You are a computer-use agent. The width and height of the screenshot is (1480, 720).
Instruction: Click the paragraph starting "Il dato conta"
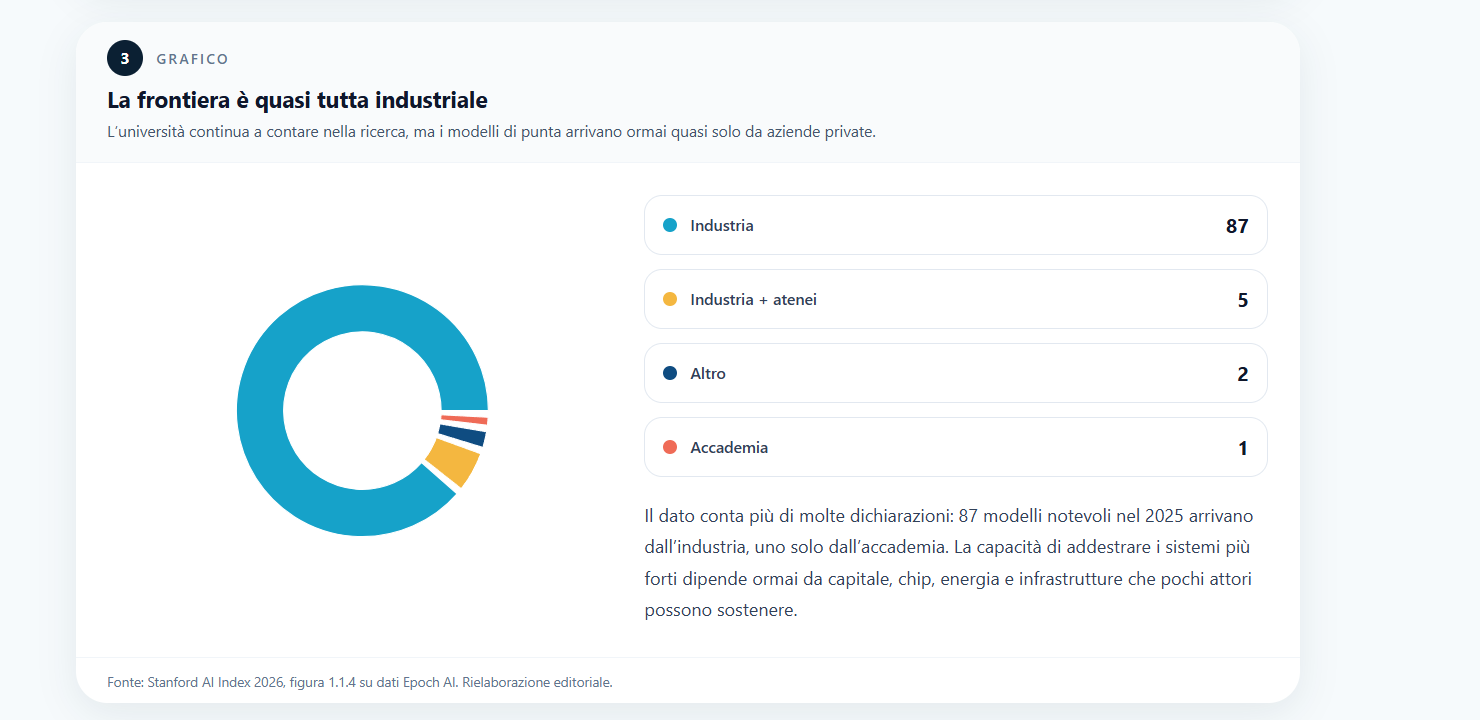coord(949,563)
